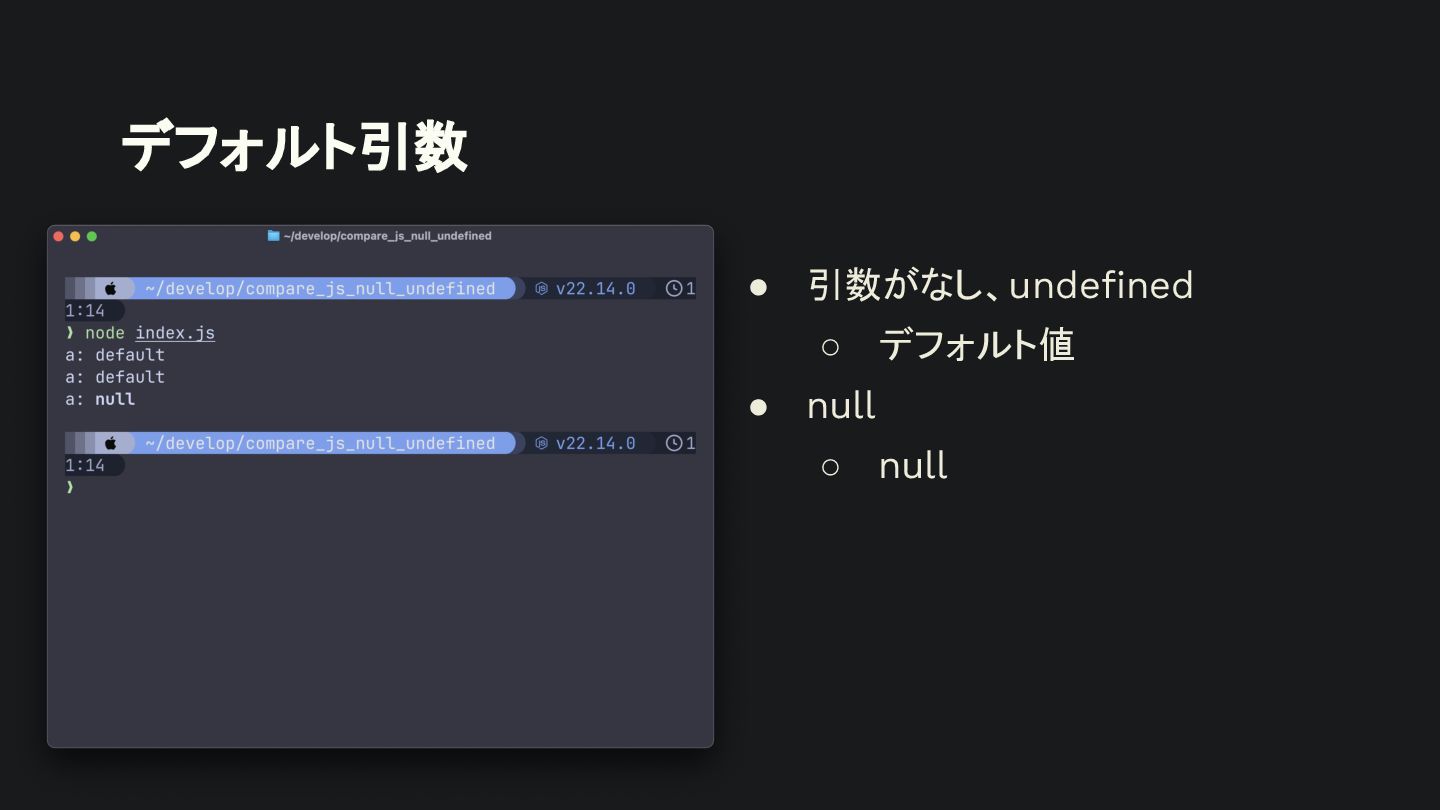Click the second prompt directory path segment
1440x810 pixels.
[x=320, y=443]
